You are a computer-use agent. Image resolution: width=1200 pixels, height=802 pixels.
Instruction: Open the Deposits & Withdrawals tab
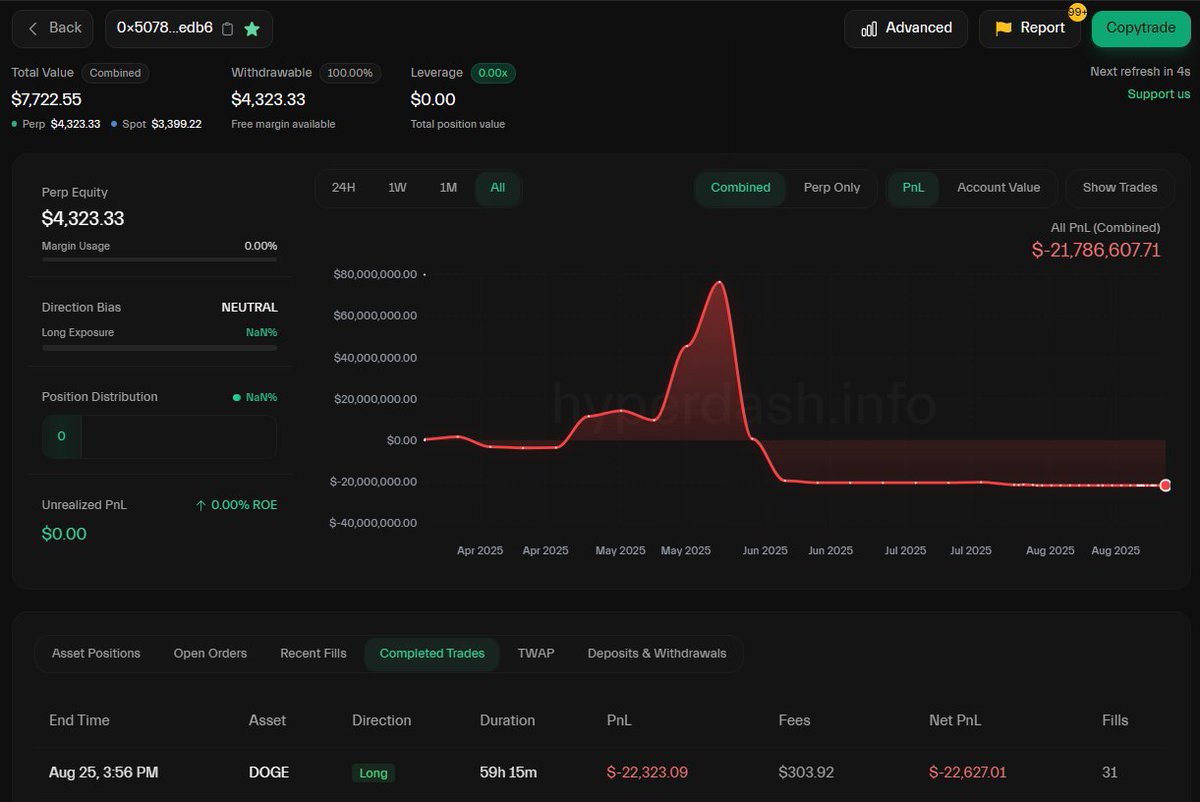657,654
